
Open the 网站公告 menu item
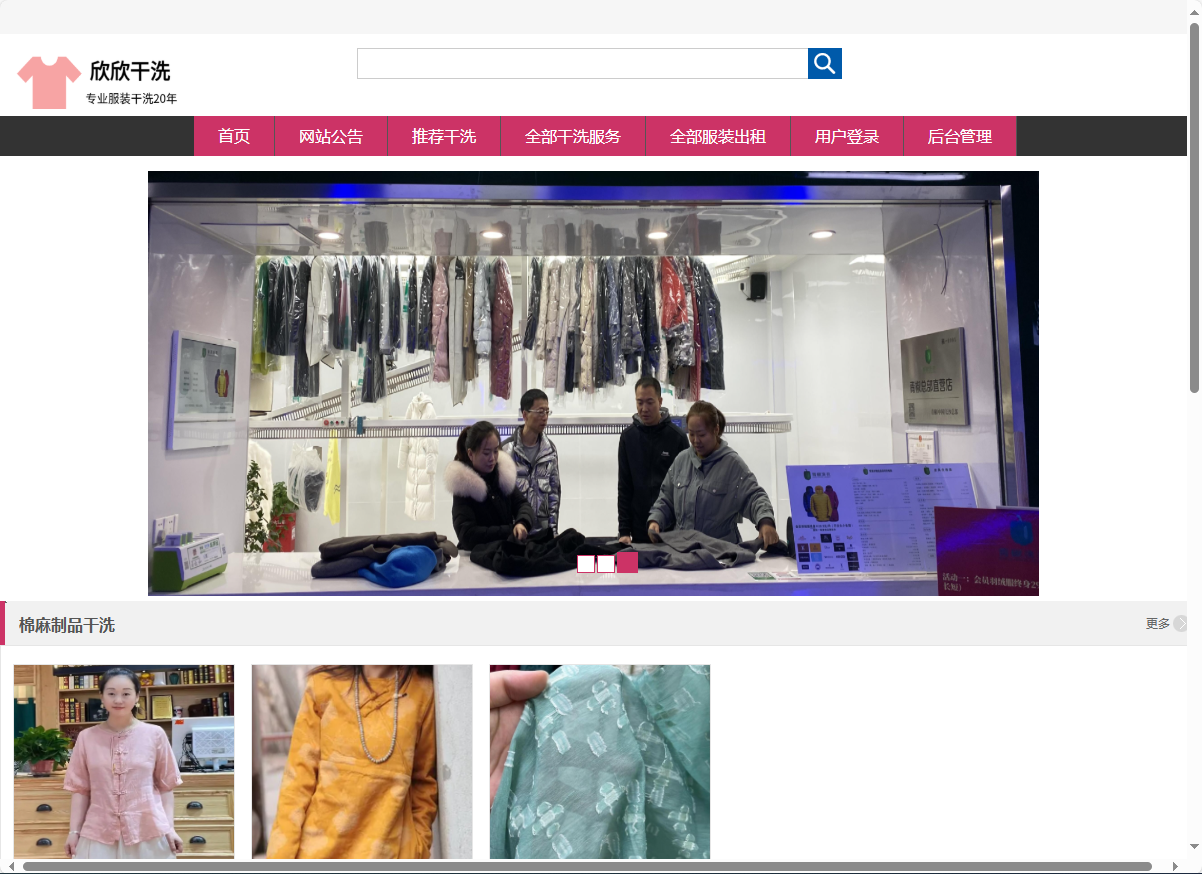coord(331,136)
